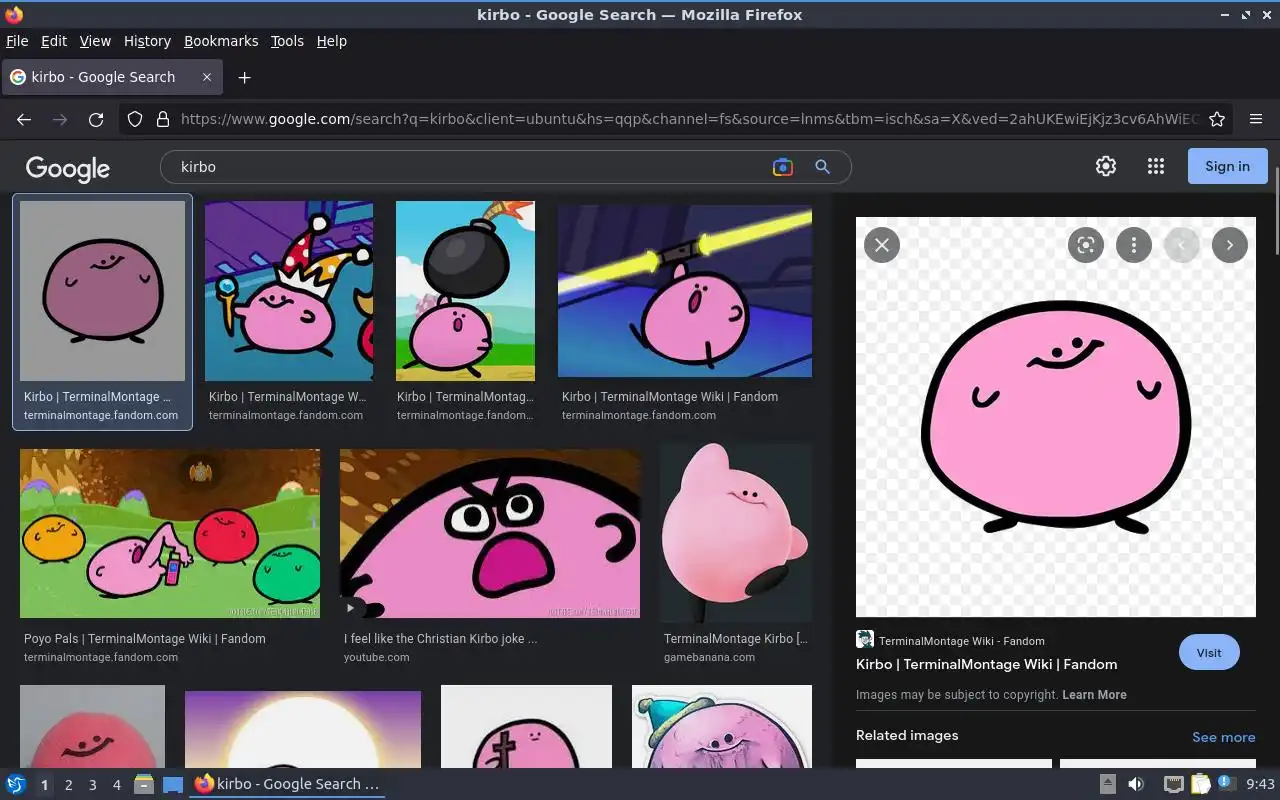1280x800 pixels.
Task: Open the Edit menu
Action: (x=54, y=41)
